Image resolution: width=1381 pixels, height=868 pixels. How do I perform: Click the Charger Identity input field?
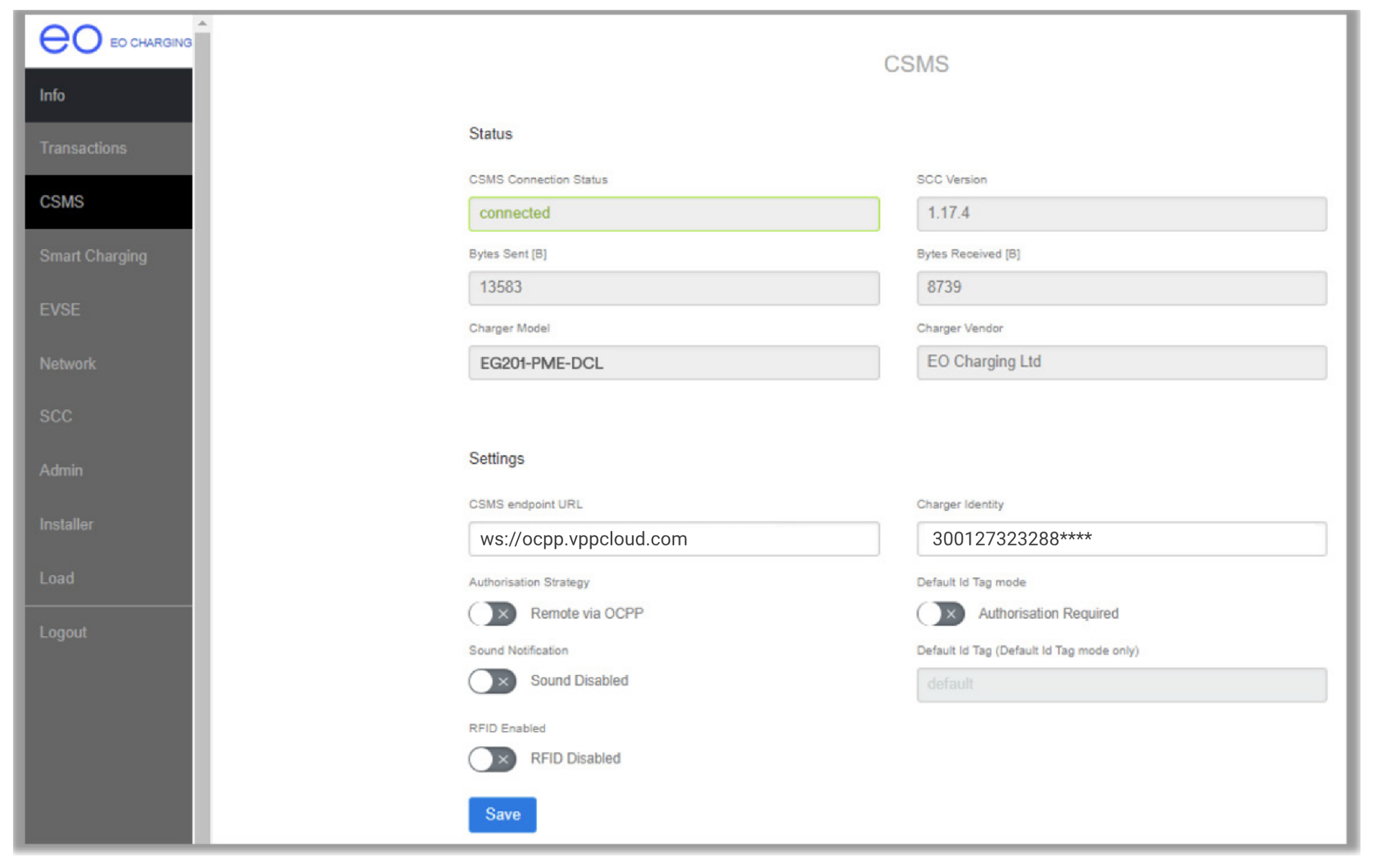1121,539
